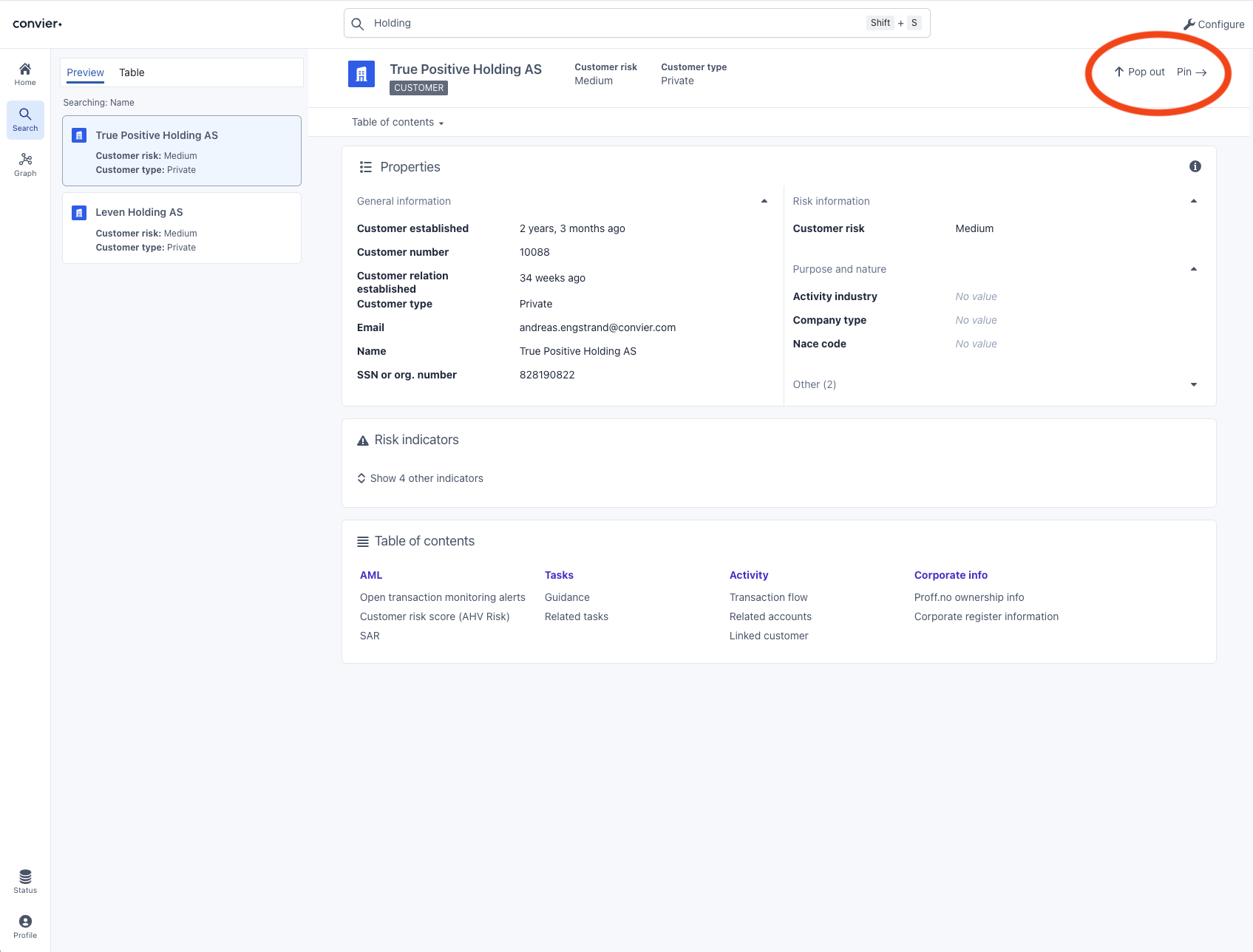
Task: Open Configure settings
Action: point(1214,24)
